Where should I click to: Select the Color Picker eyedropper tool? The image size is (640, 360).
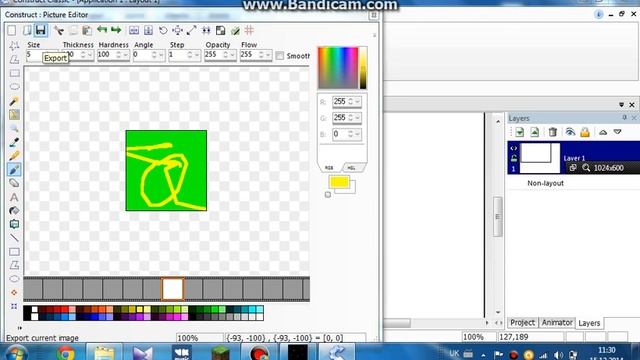[14, 142]
